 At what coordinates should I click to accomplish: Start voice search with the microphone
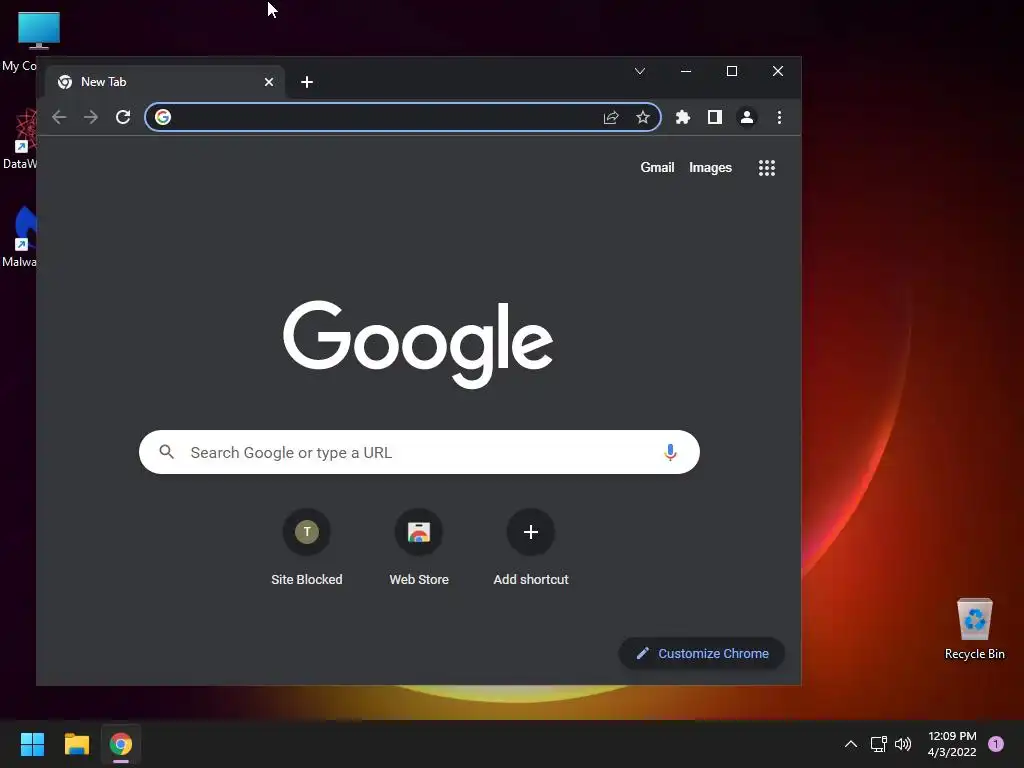tap(670, 452)
